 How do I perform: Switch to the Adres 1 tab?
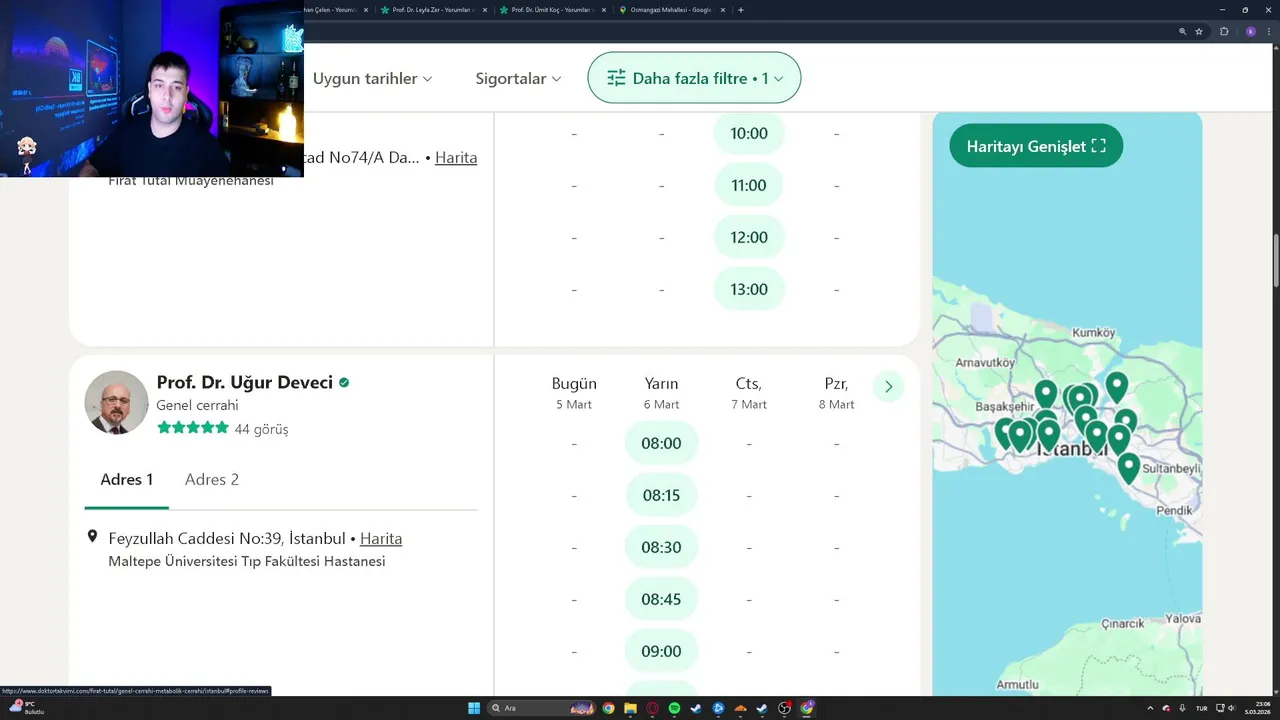coord(127,479)
